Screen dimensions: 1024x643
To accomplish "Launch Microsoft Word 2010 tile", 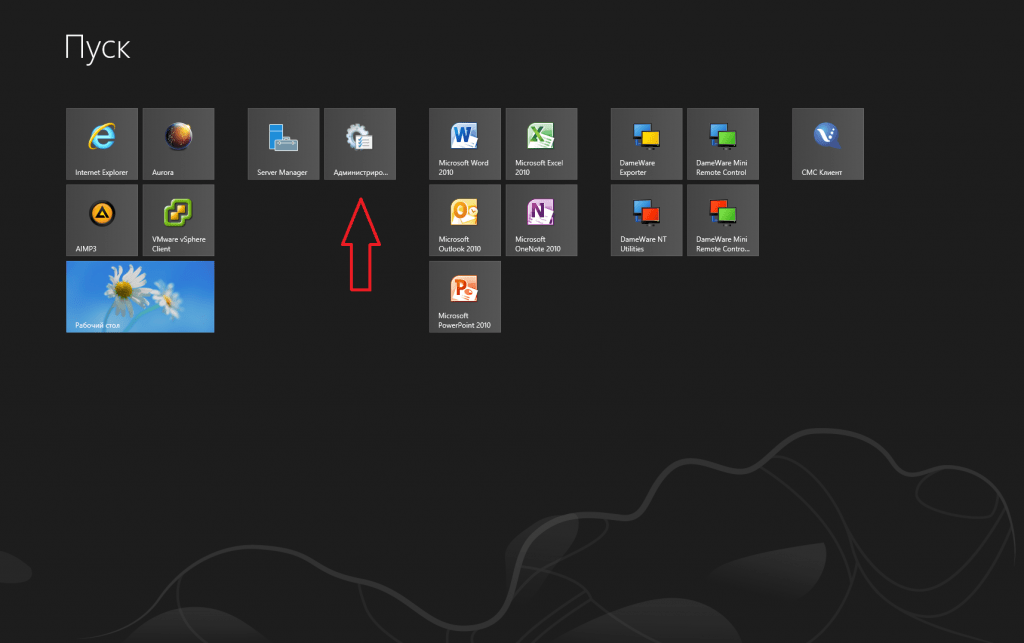I will [x=465, y=144].
